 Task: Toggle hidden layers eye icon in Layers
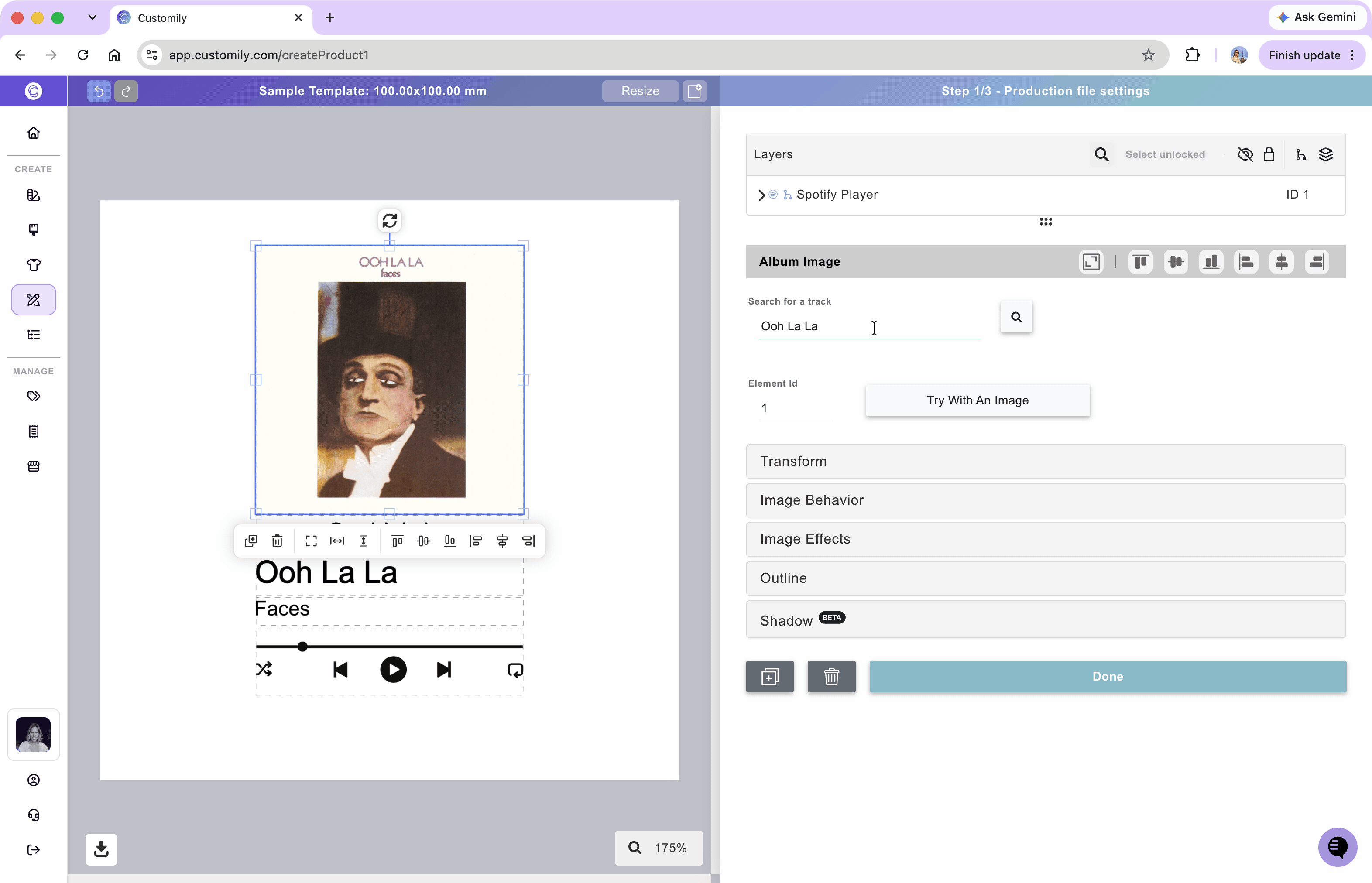point(1245,154)
